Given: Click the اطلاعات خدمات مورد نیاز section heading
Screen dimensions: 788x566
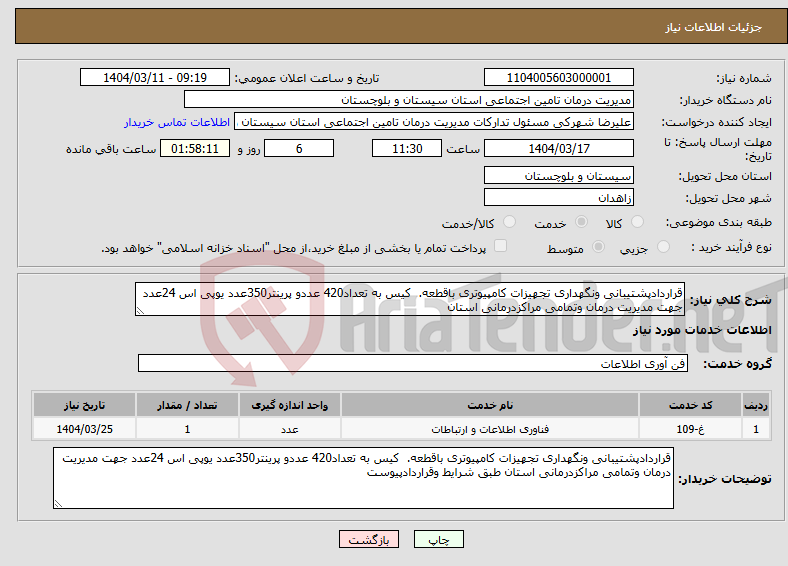Looking at the screenshot, I should (702, 330).
